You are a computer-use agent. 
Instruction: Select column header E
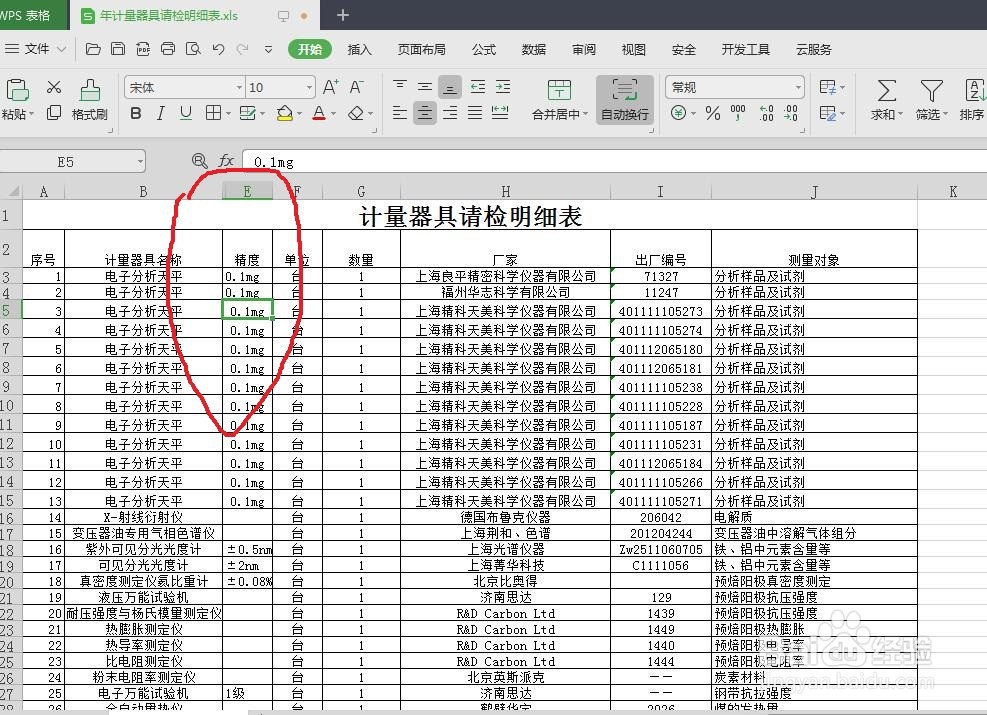(x=247, y=191)
